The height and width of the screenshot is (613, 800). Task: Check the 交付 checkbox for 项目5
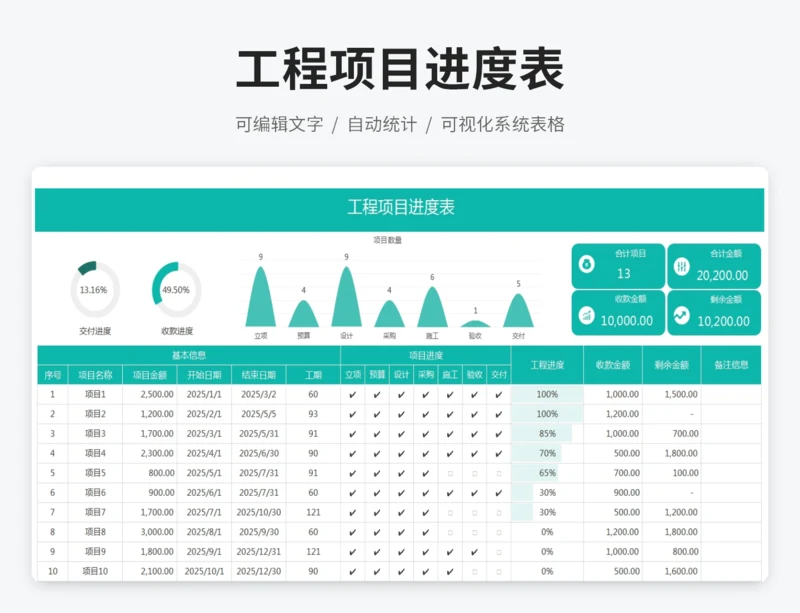[x=499, y=474]
